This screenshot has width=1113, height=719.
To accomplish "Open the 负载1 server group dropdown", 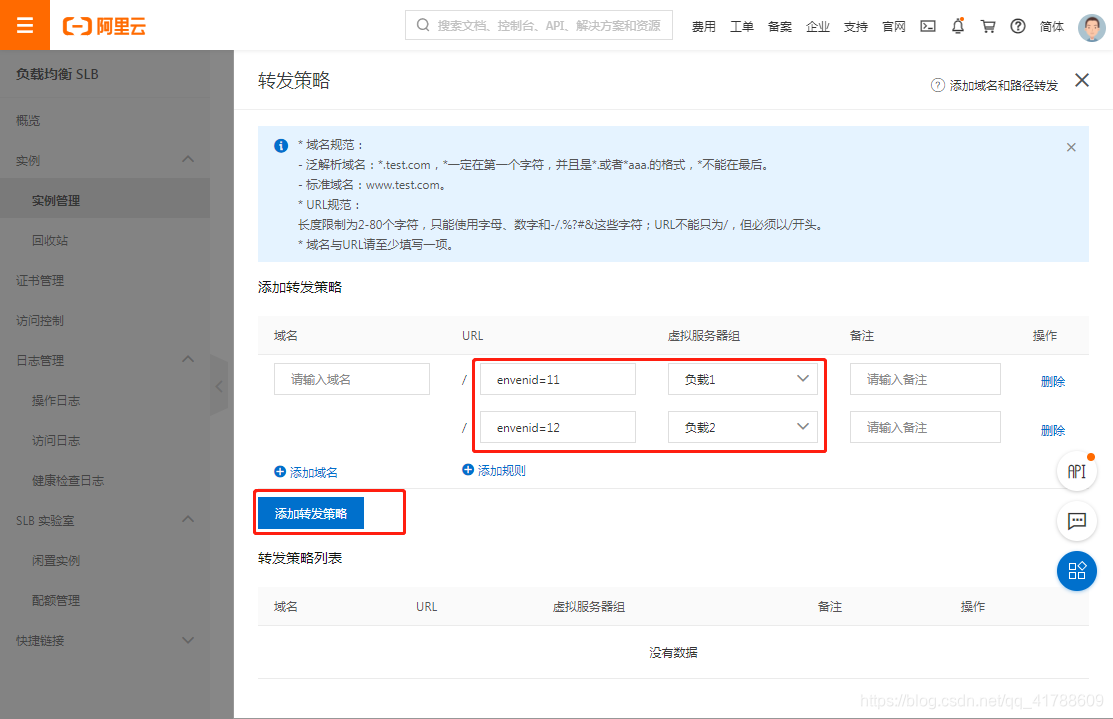I will point(743,379).
